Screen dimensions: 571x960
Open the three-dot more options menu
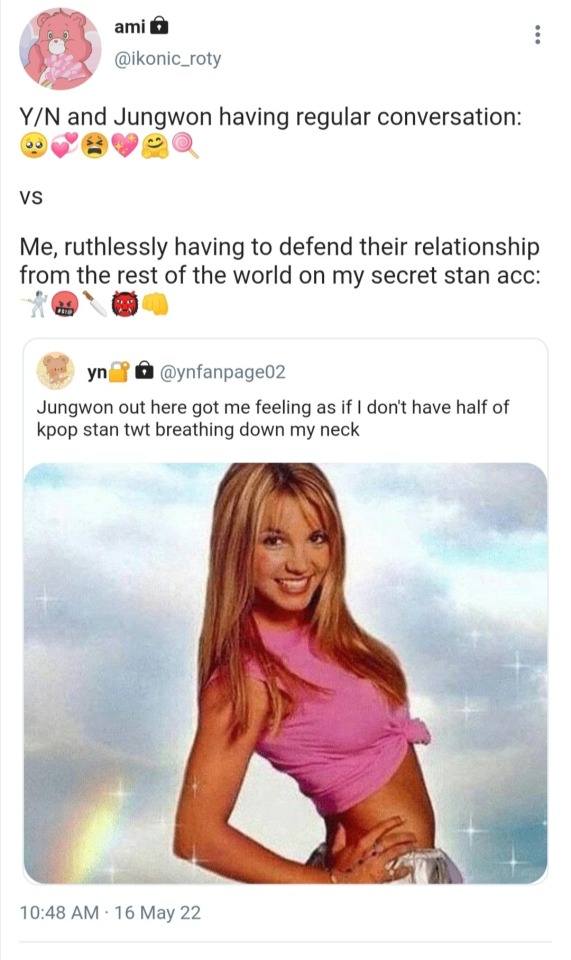coord(537,35)
